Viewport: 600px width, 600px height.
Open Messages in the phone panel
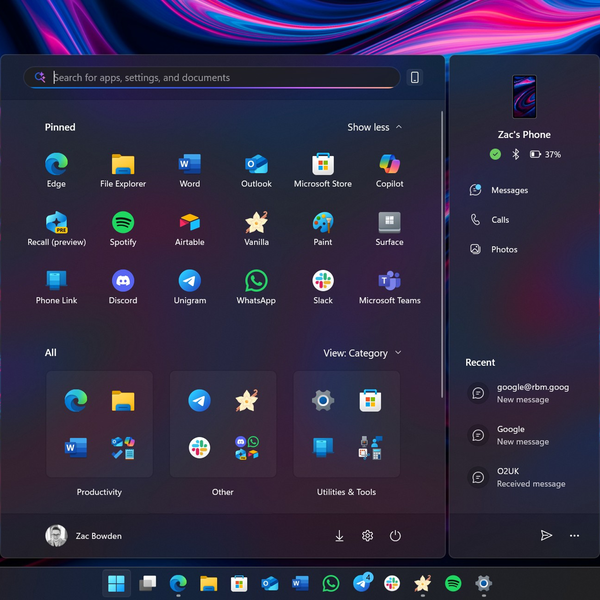508,190
